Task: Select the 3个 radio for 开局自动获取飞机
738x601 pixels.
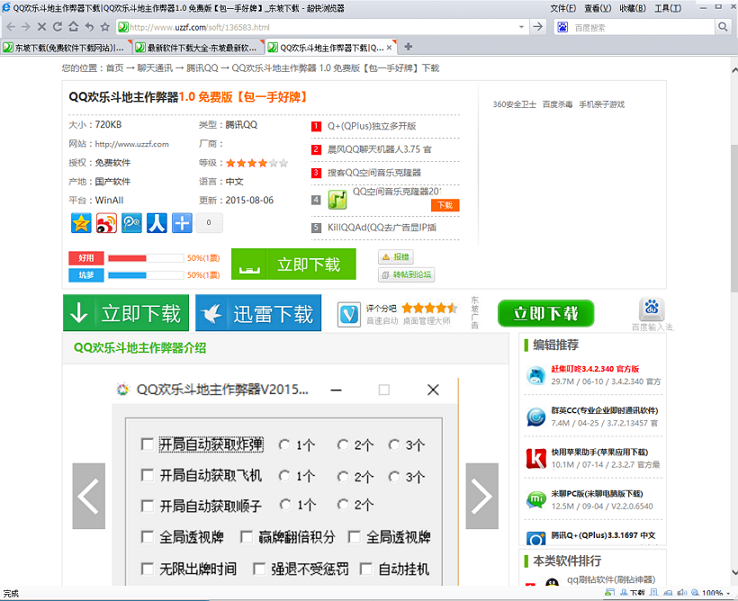Action: (397, 477)
